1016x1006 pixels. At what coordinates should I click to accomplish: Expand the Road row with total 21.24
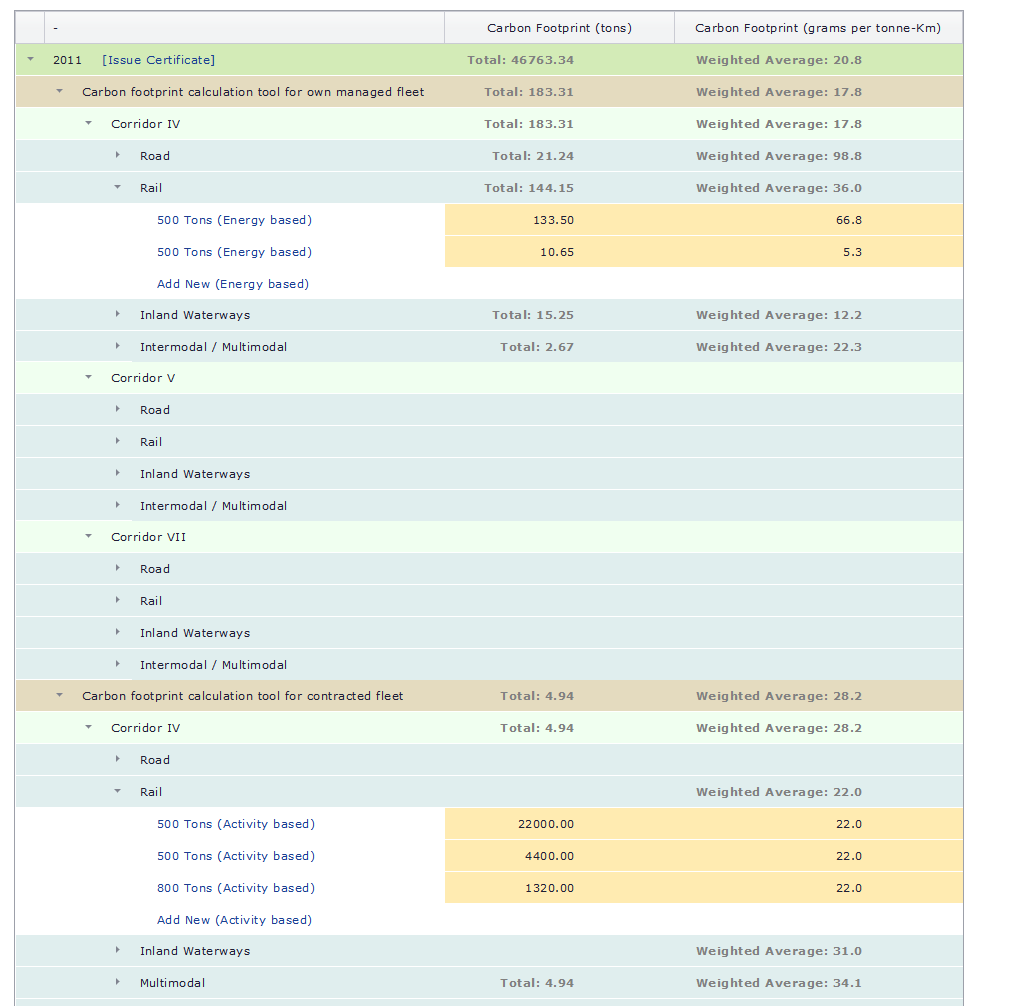pos(117,156)
